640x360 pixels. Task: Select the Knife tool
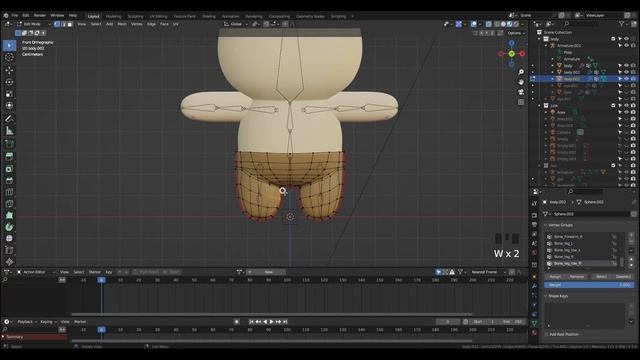point(9,204)
